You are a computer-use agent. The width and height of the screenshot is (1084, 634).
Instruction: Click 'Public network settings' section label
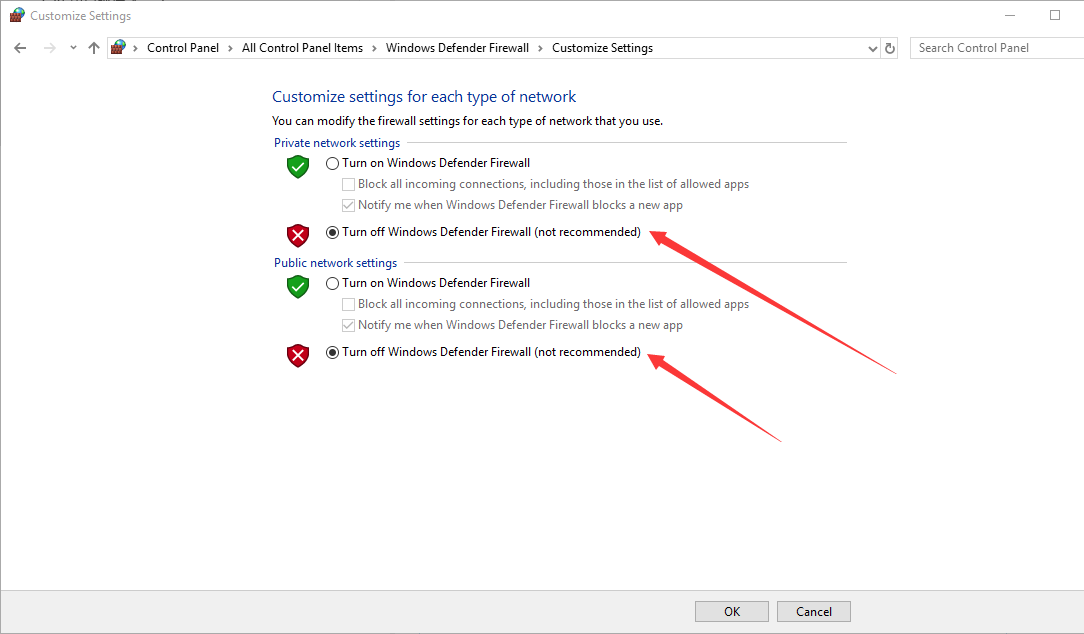[335, 263]
